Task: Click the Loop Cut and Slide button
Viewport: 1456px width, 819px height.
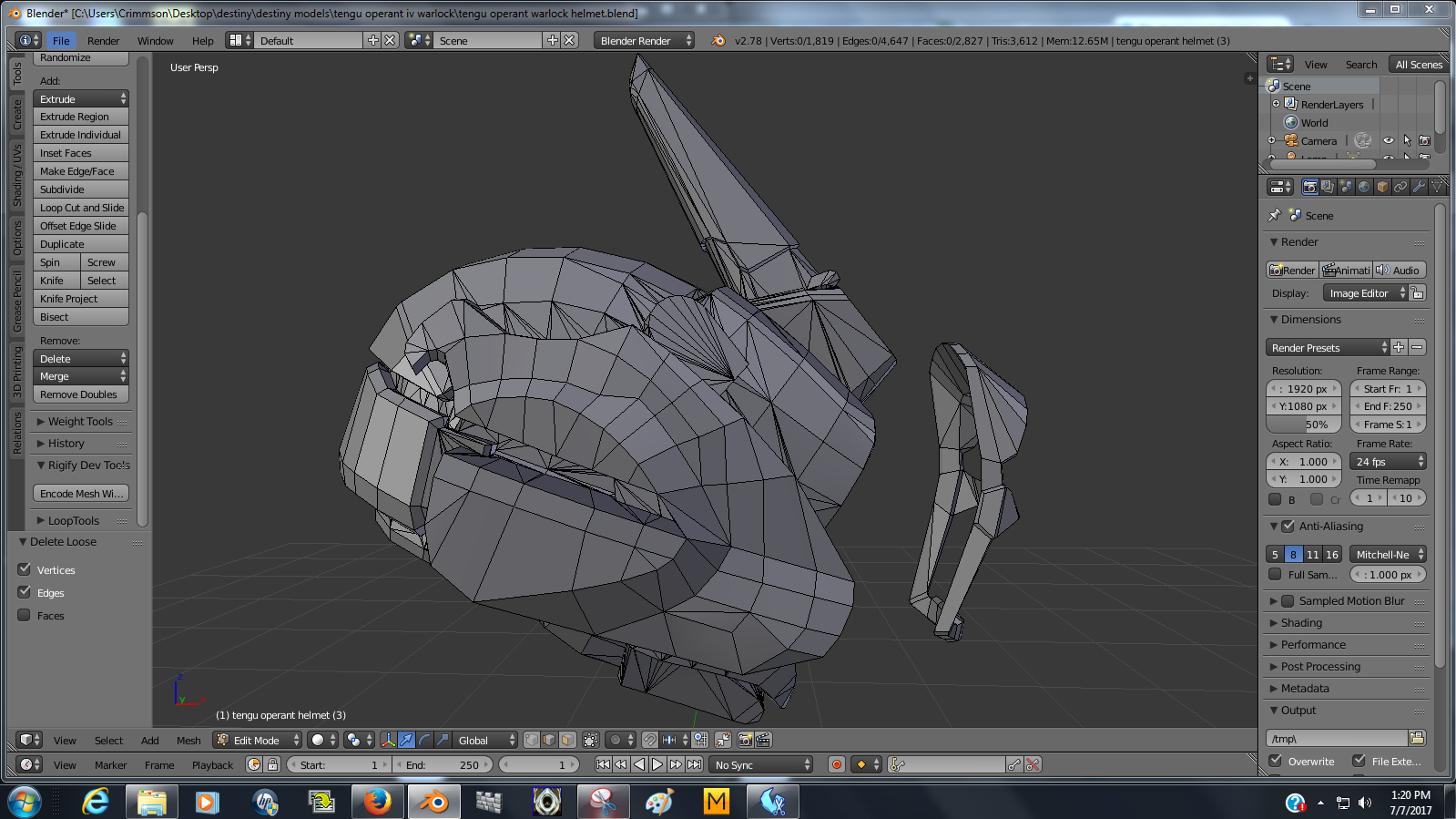Action: (81, 208)
